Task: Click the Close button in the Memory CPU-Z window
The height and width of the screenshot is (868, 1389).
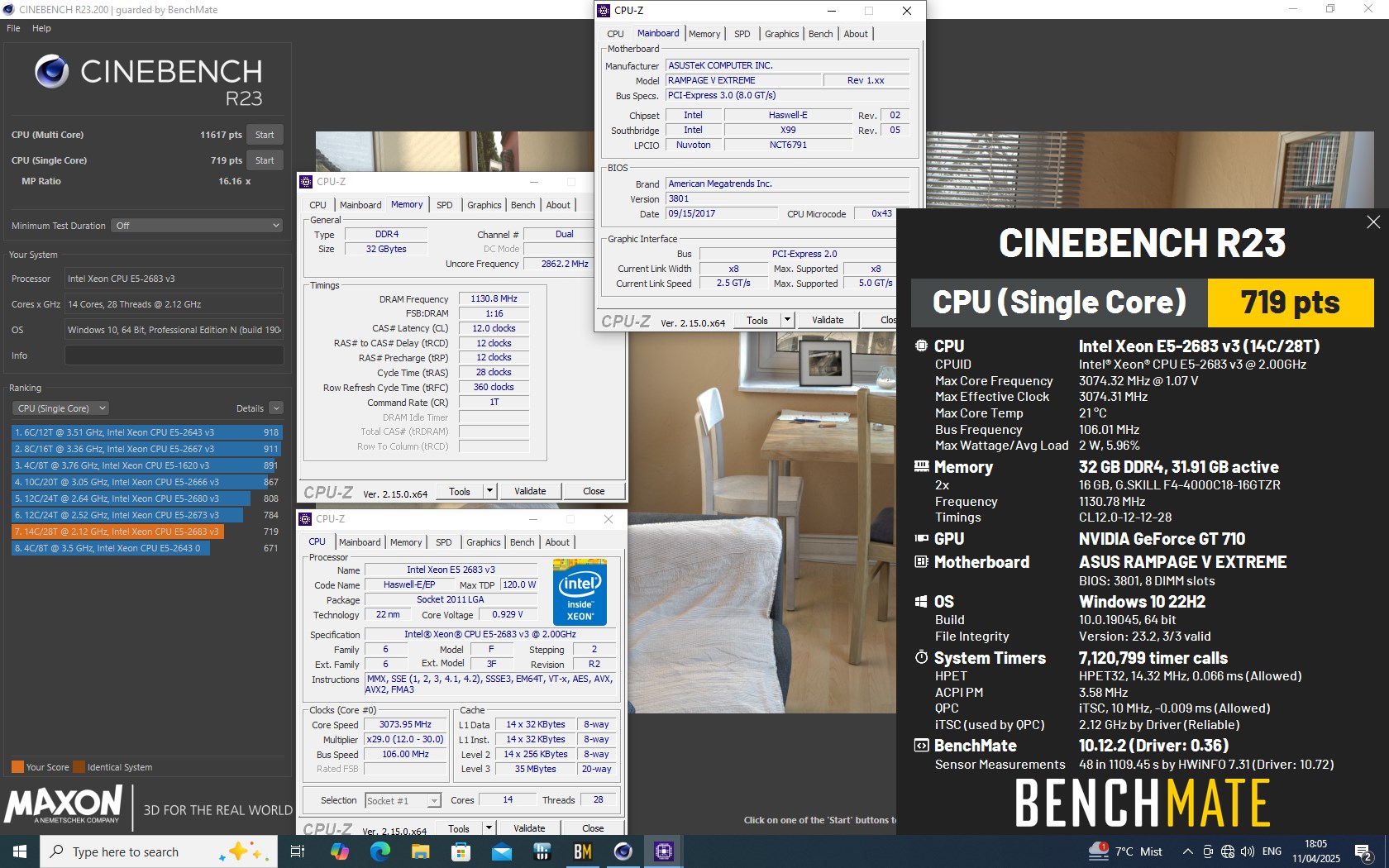Action: 594,491
